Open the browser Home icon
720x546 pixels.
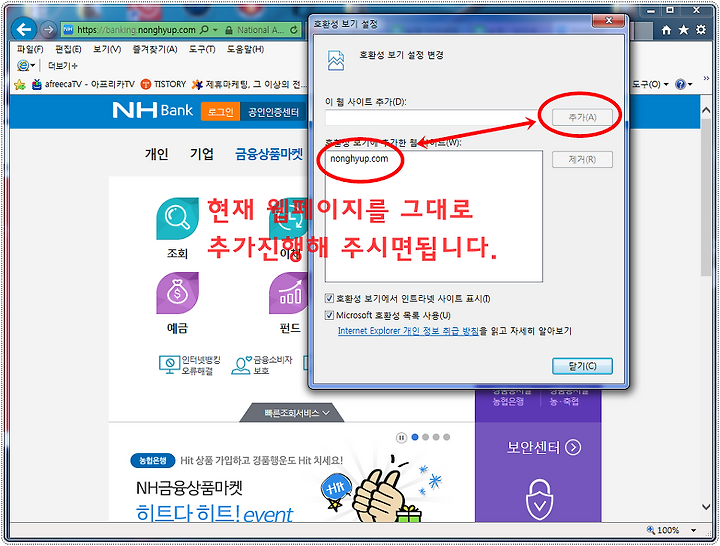click(666, 30)
